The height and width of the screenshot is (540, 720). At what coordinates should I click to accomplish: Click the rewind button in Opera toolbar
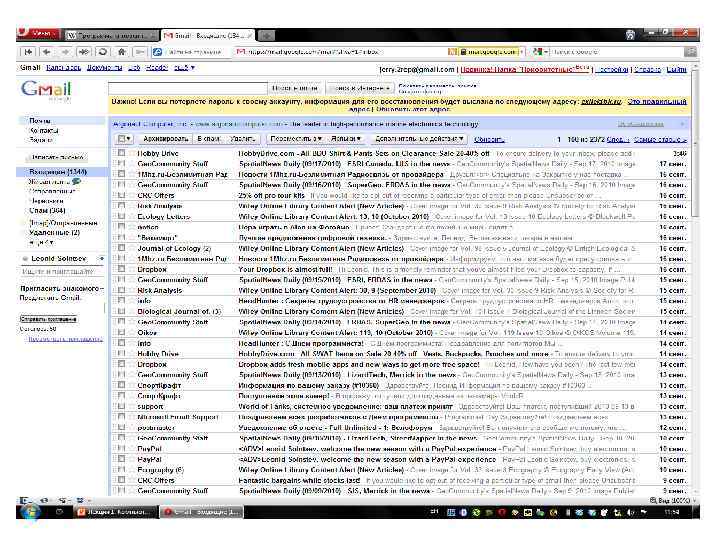click(x=28, y=52)
